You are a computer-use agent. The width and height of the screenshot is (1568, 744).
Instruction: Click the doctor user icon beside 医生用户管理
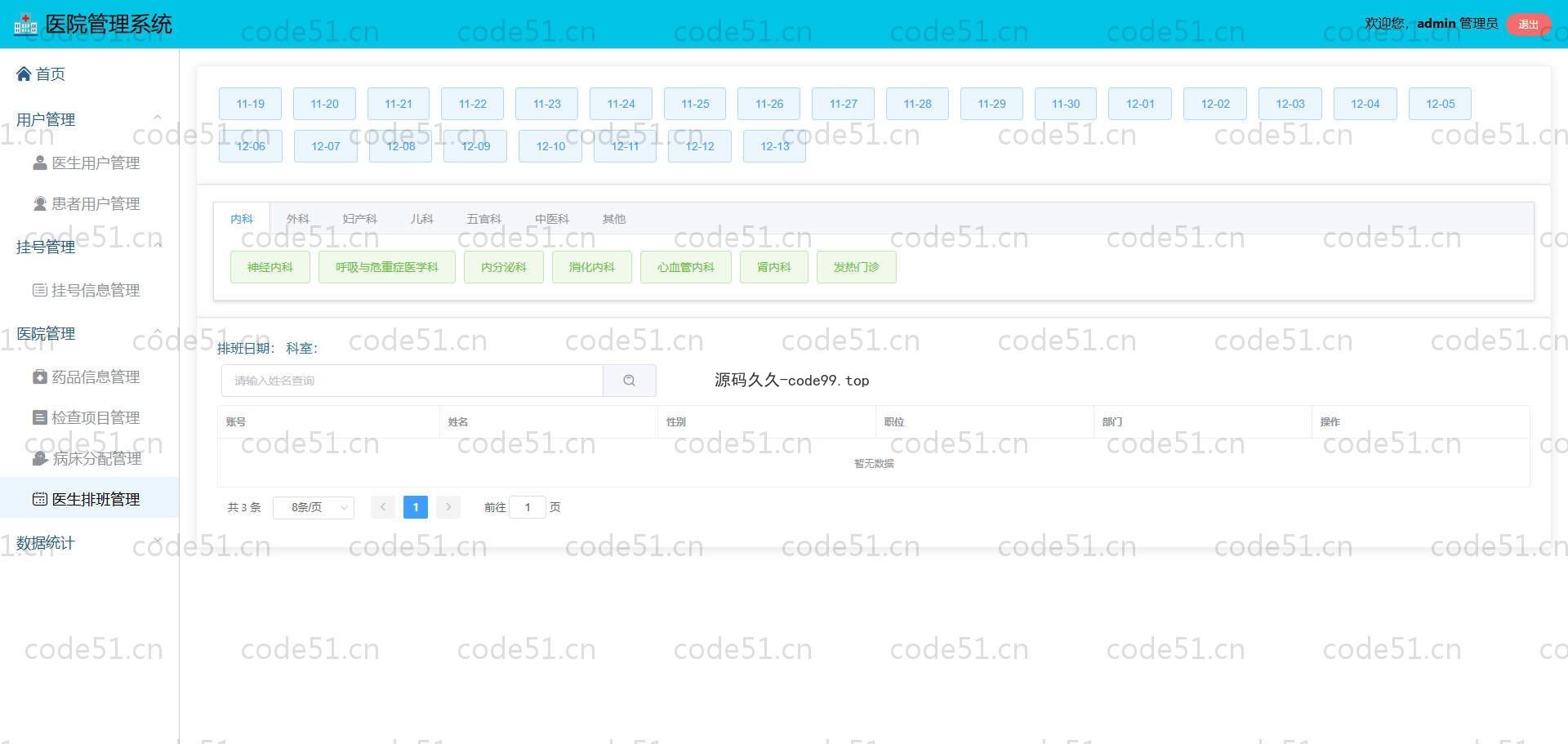coord(39,163)
